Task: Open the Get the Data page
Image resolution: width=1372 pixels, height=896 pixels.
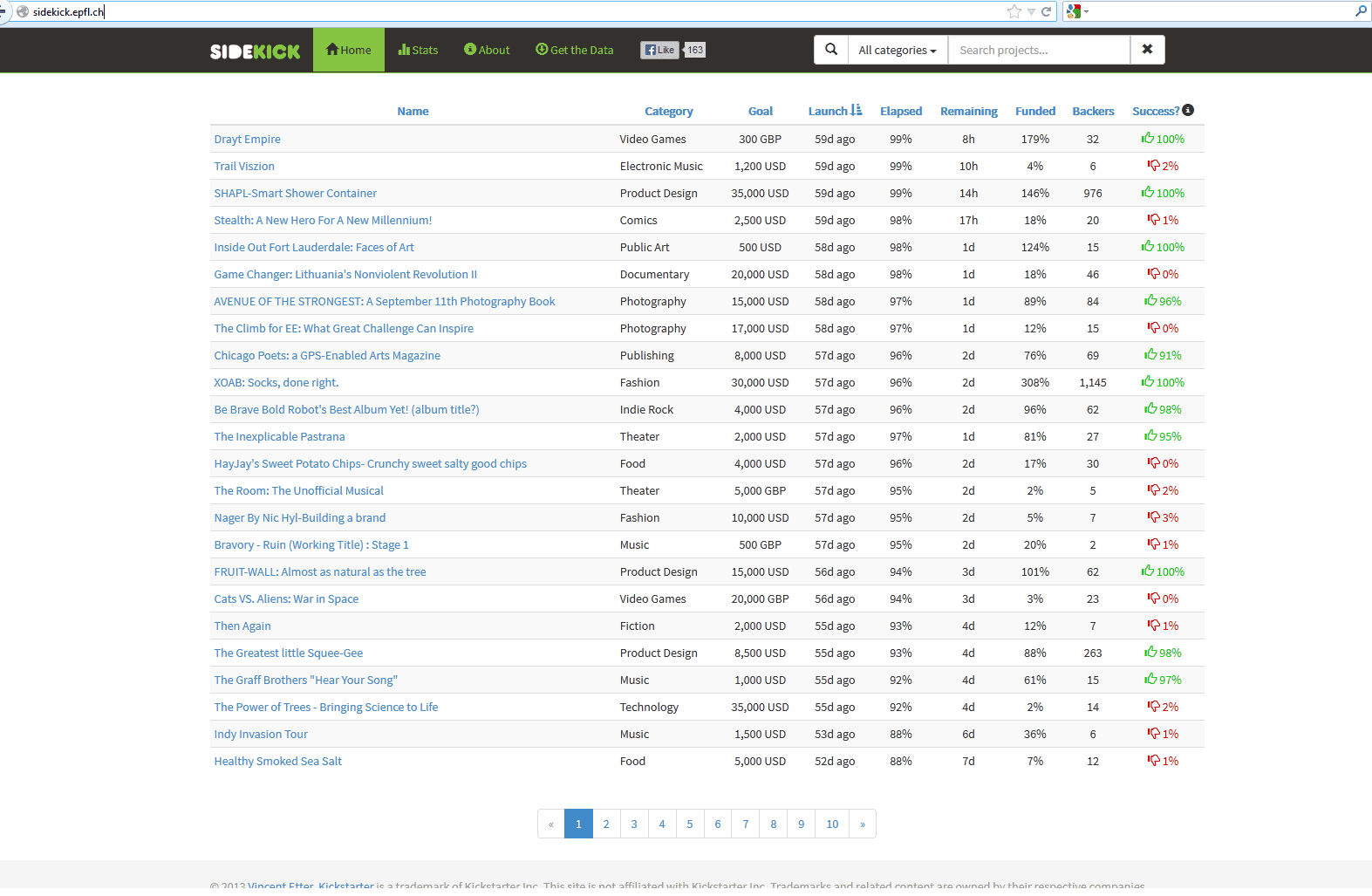Action: [574, 50]
